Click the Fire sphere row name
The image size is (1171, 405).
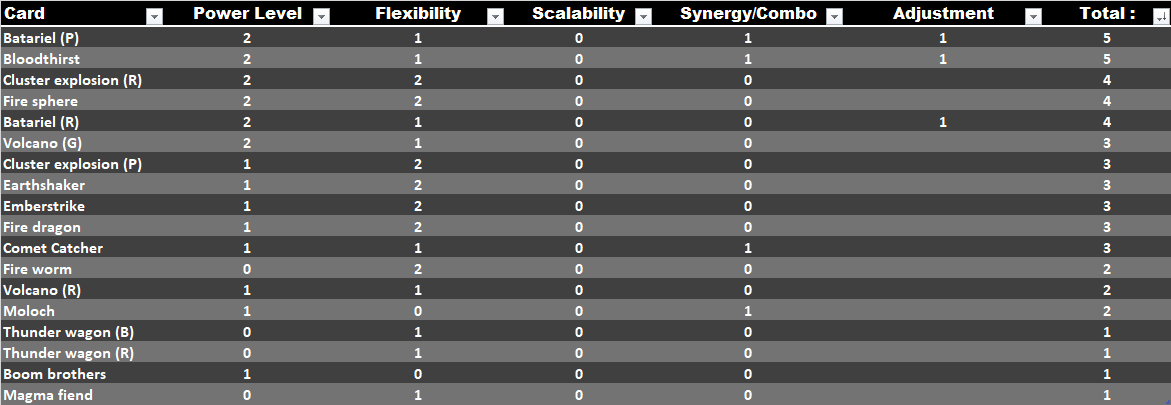(x=40, y=101)
